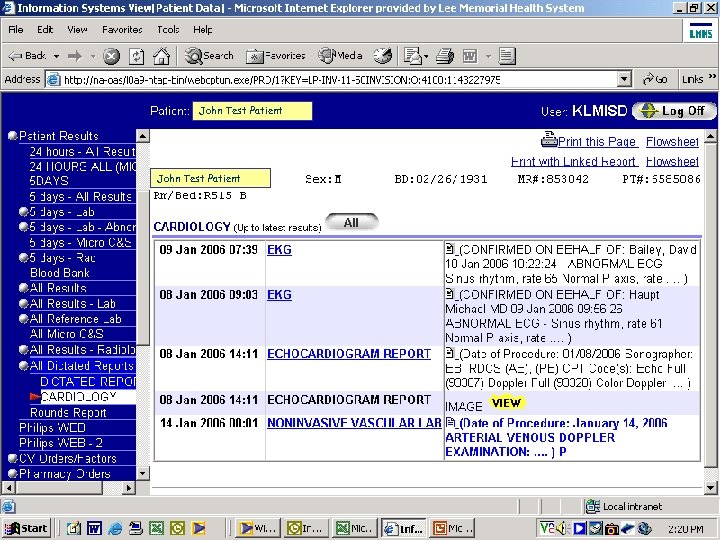The width and height of the screenshot is (720, 540).
Task: Click the document icon in 08 Jan EKG row
Action: (450, 294)
